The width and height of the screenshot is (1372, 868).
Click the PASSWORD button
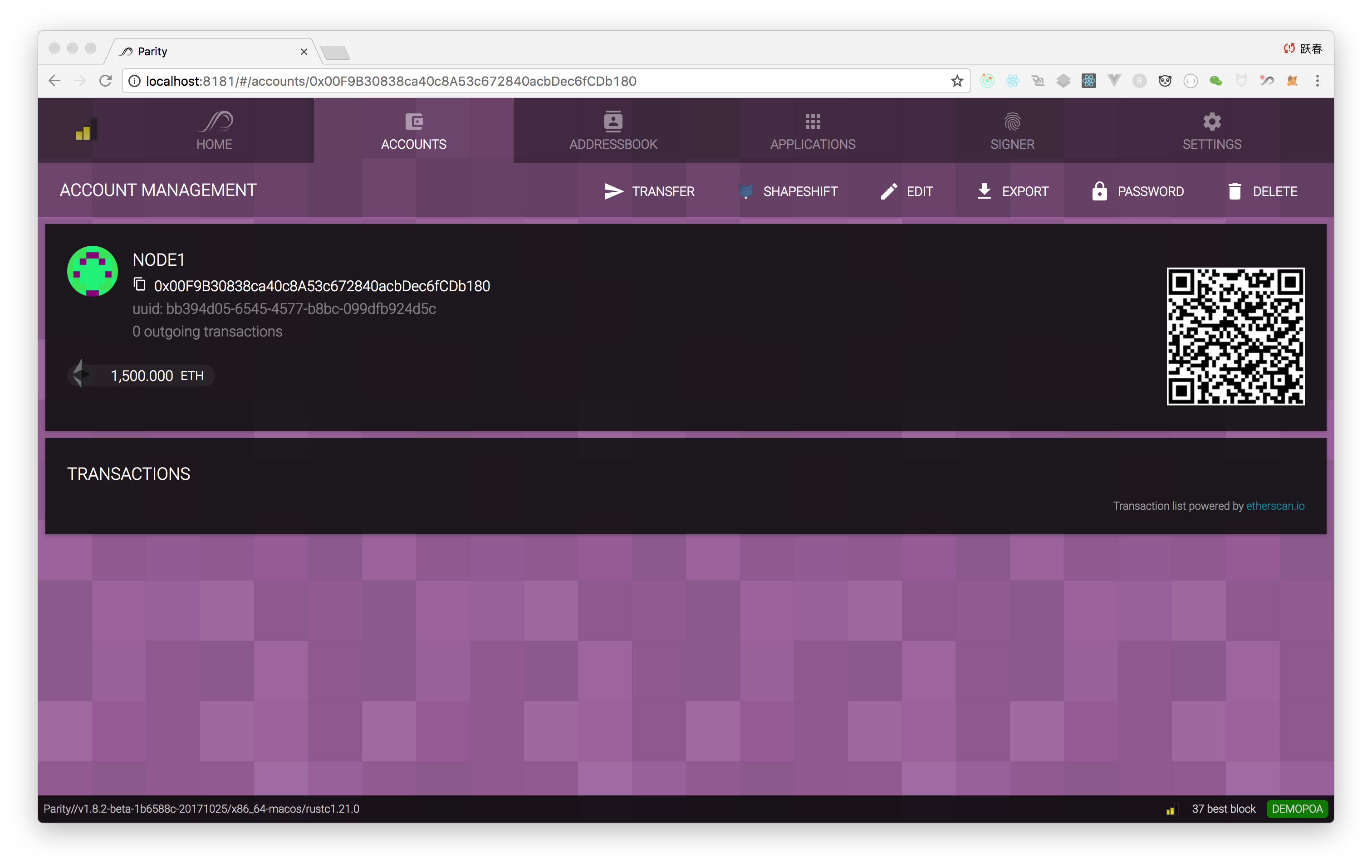1137,191
